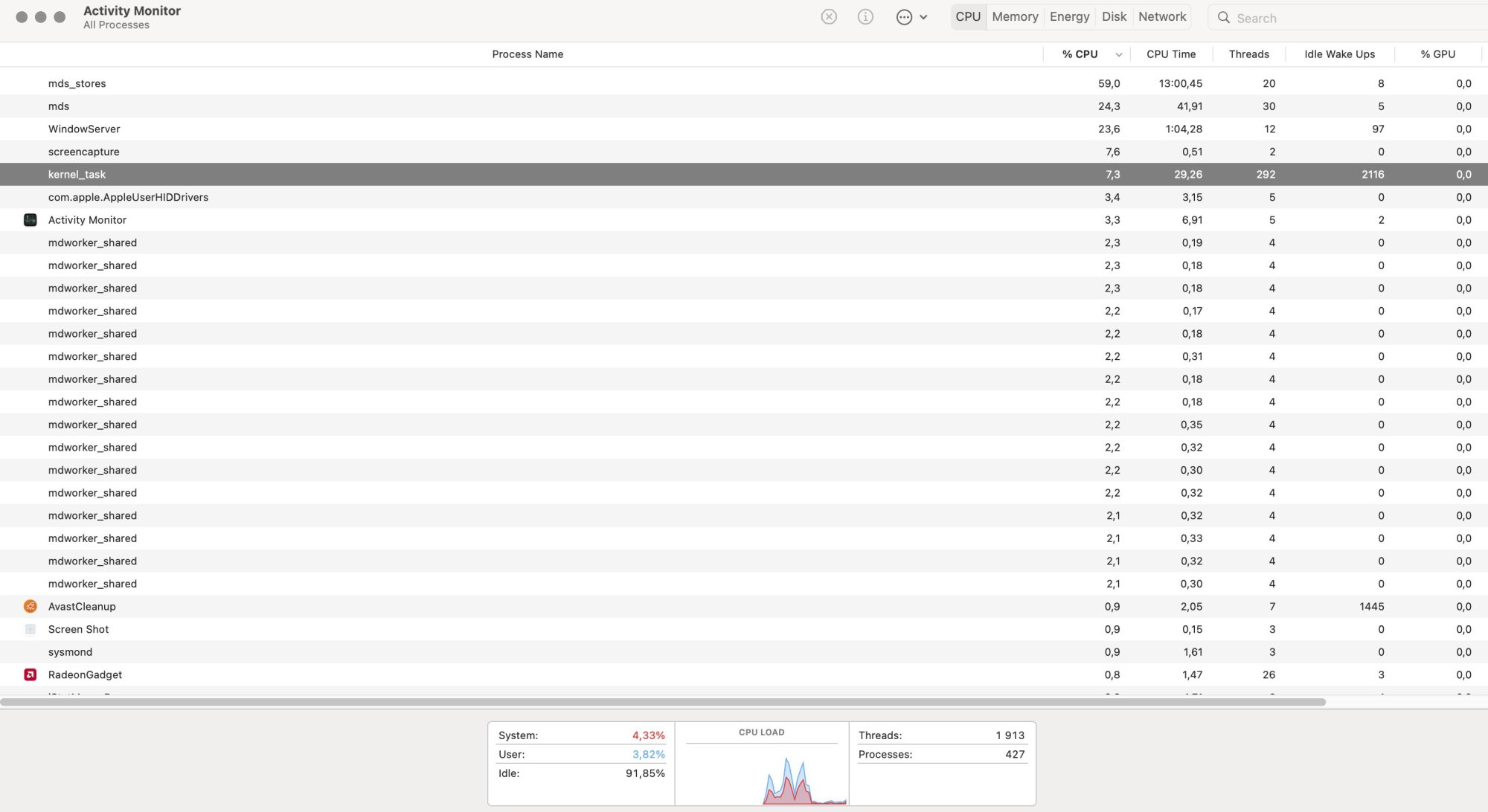The image size is (1488, 812).
Task: Click the ellipsis more-options icon
Action: click(904, 17)
